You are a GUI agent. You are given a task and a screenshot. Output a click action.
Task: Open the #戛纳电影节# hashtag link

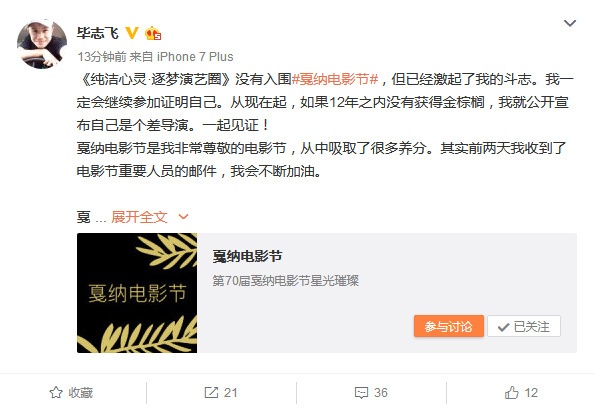point(335,79)
